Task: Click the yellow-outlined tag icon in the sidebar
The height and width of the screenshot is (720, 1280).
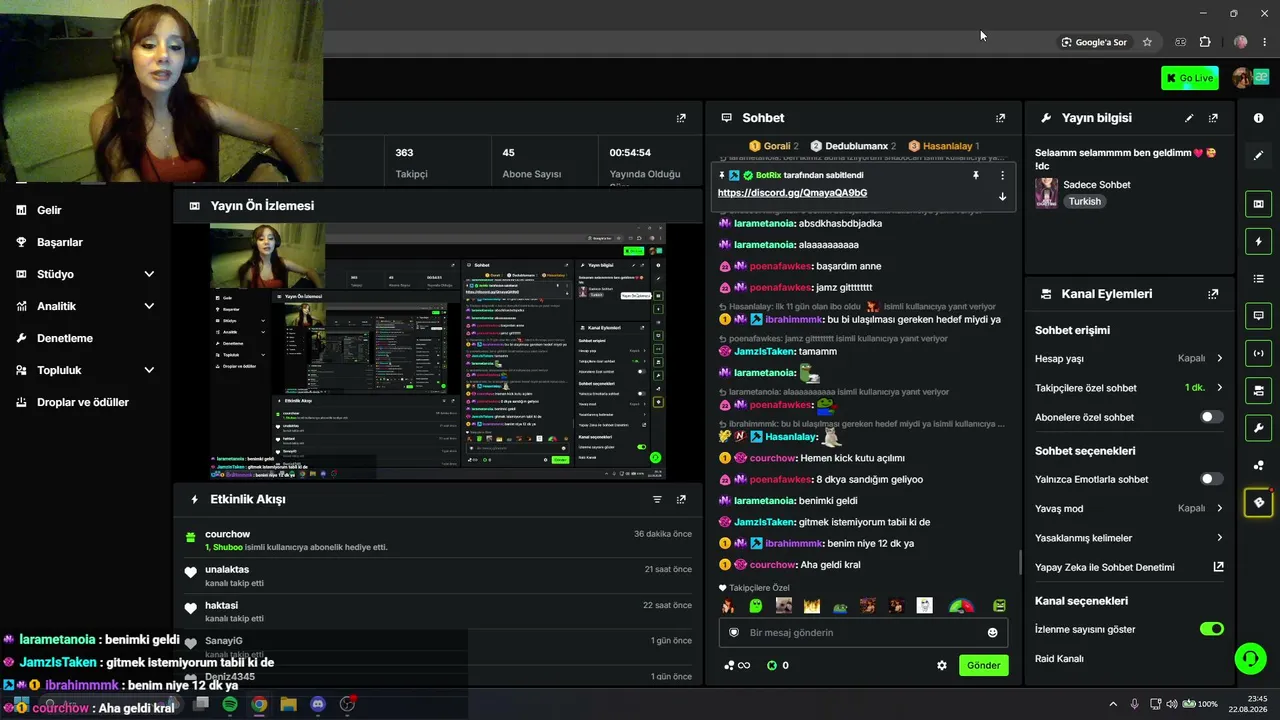Action: pyautogui.click(x=1258, y=502)
